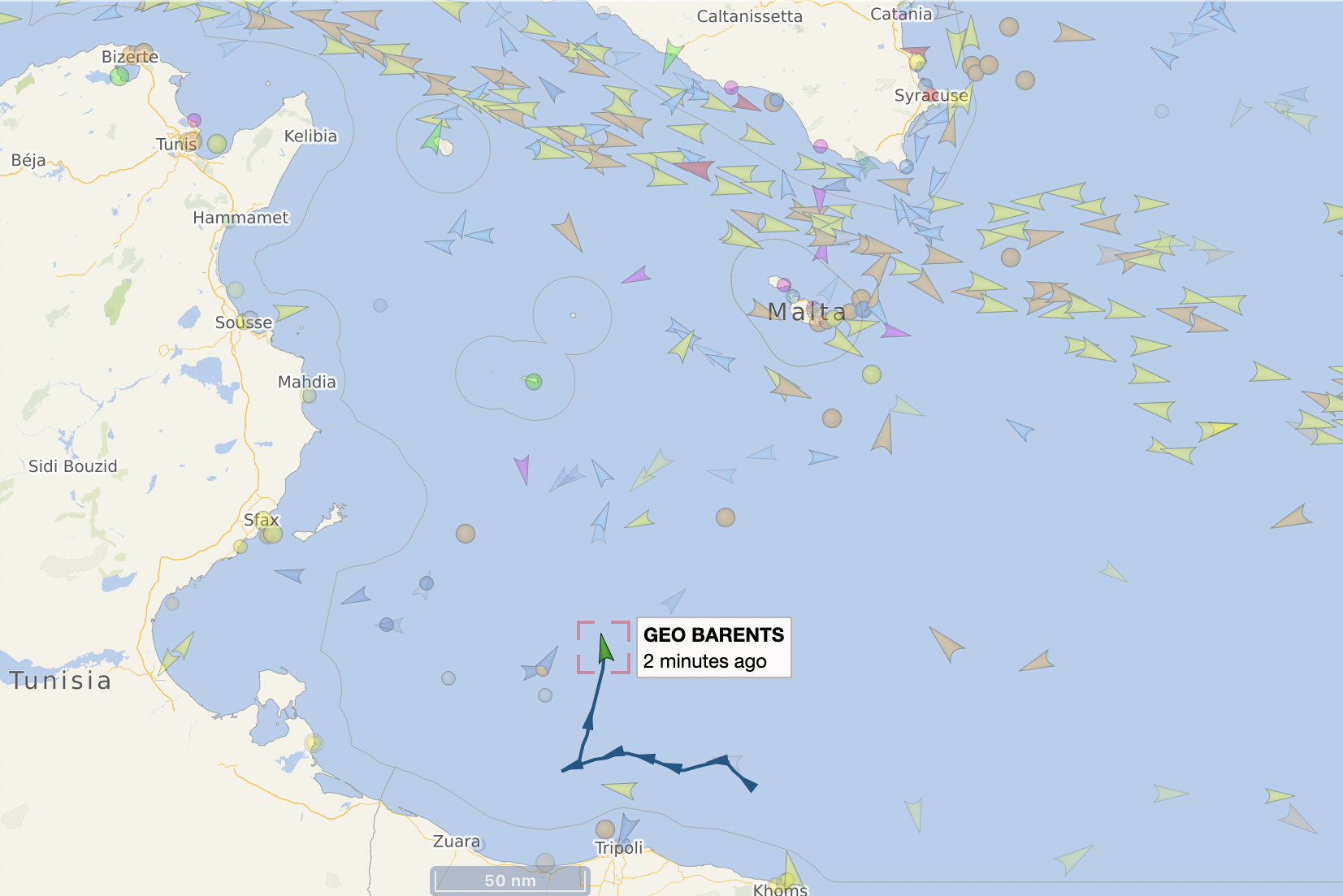This screenshot has height=896, width=1343.
Task: Click the Kelibia city label
Action: click(310, 136)
